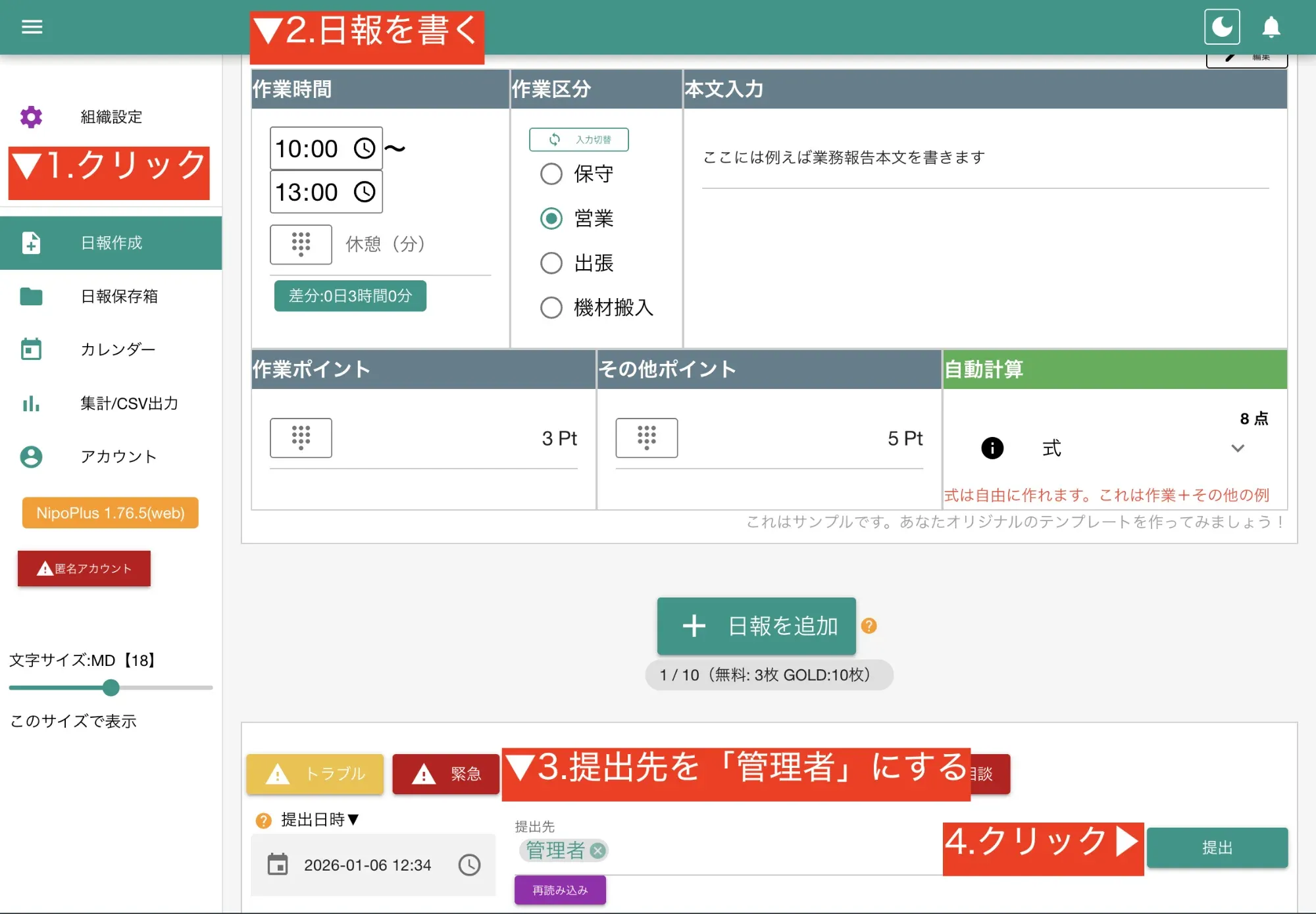The width and height of the screenshot is (1316, 914).
Task: Select the 出張 radio button
Action: 551,263
